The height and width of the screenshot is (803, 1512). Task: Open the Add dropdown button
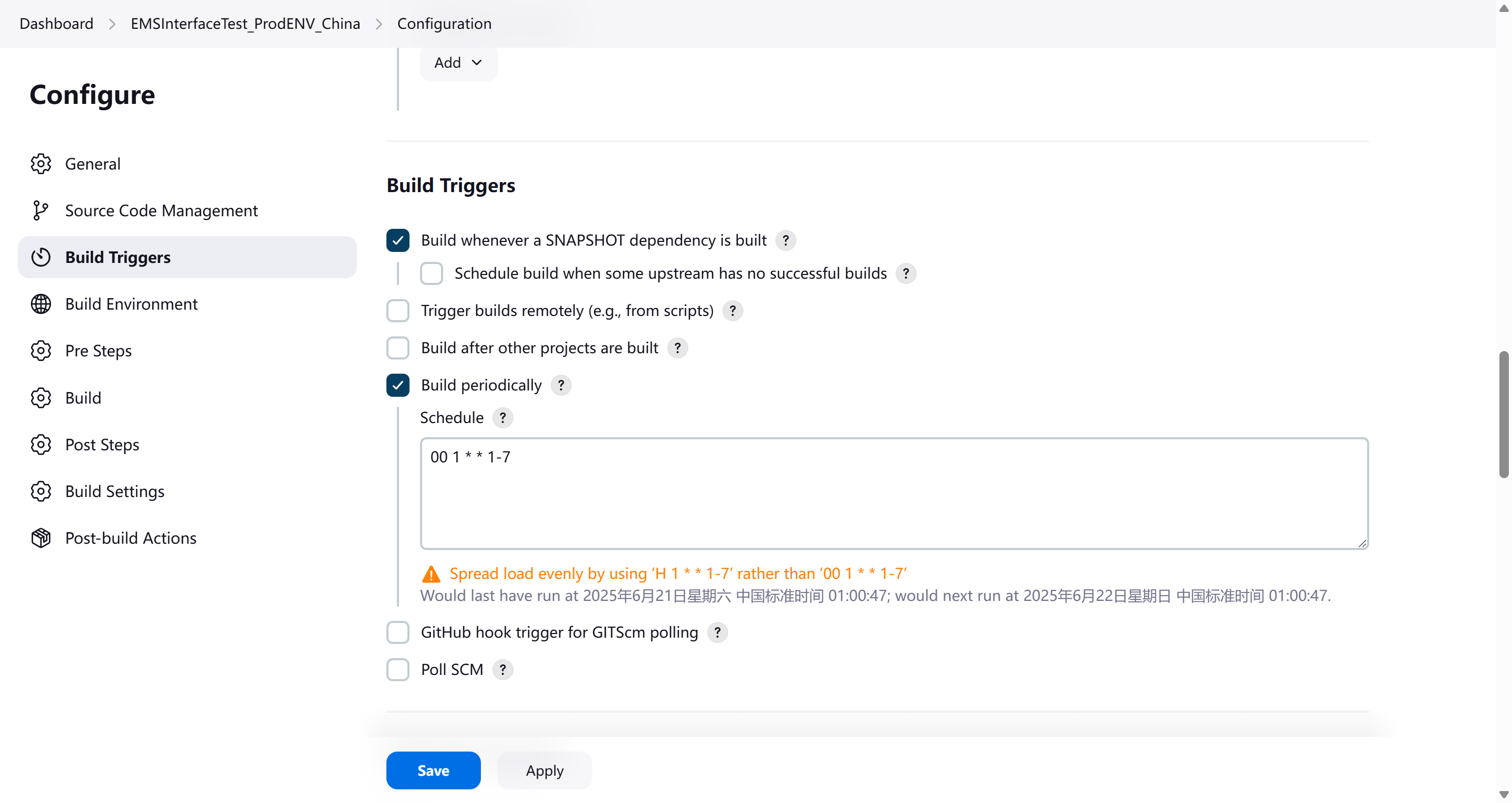pos(458,62)
